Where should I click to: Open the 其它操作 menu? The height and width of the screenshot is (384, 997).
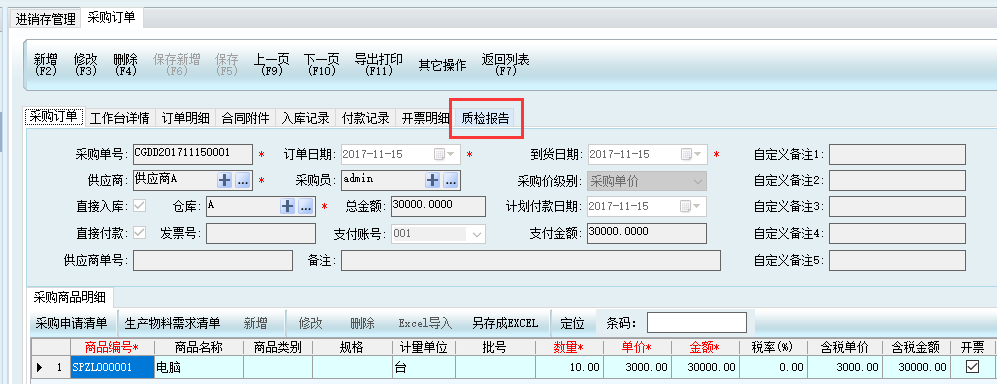click(x=443, y=65)
